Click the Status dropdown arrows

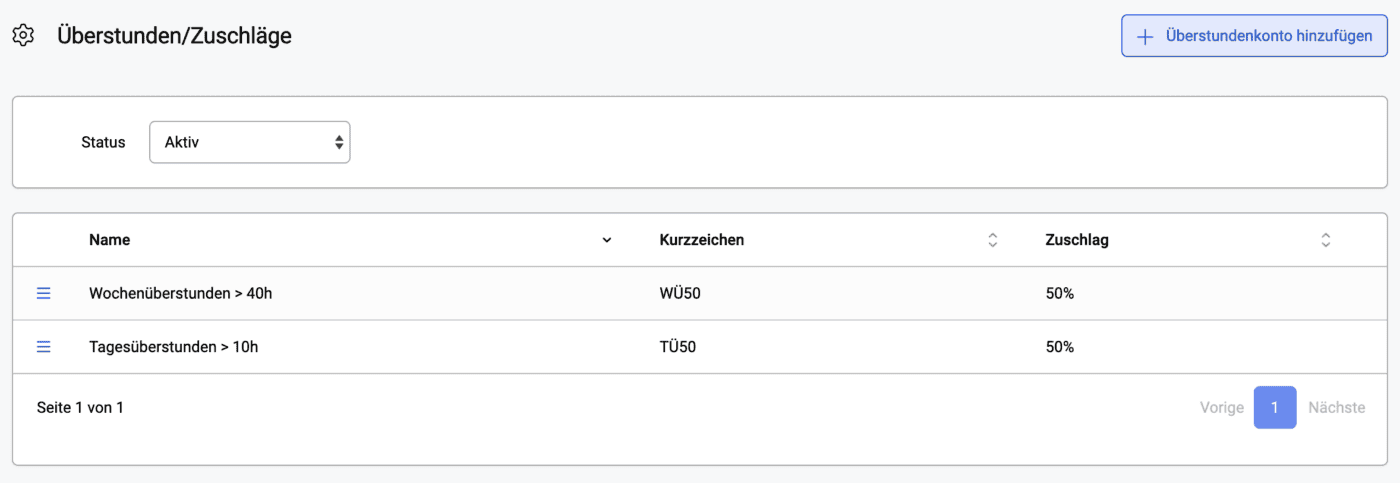tap(339, 142)
